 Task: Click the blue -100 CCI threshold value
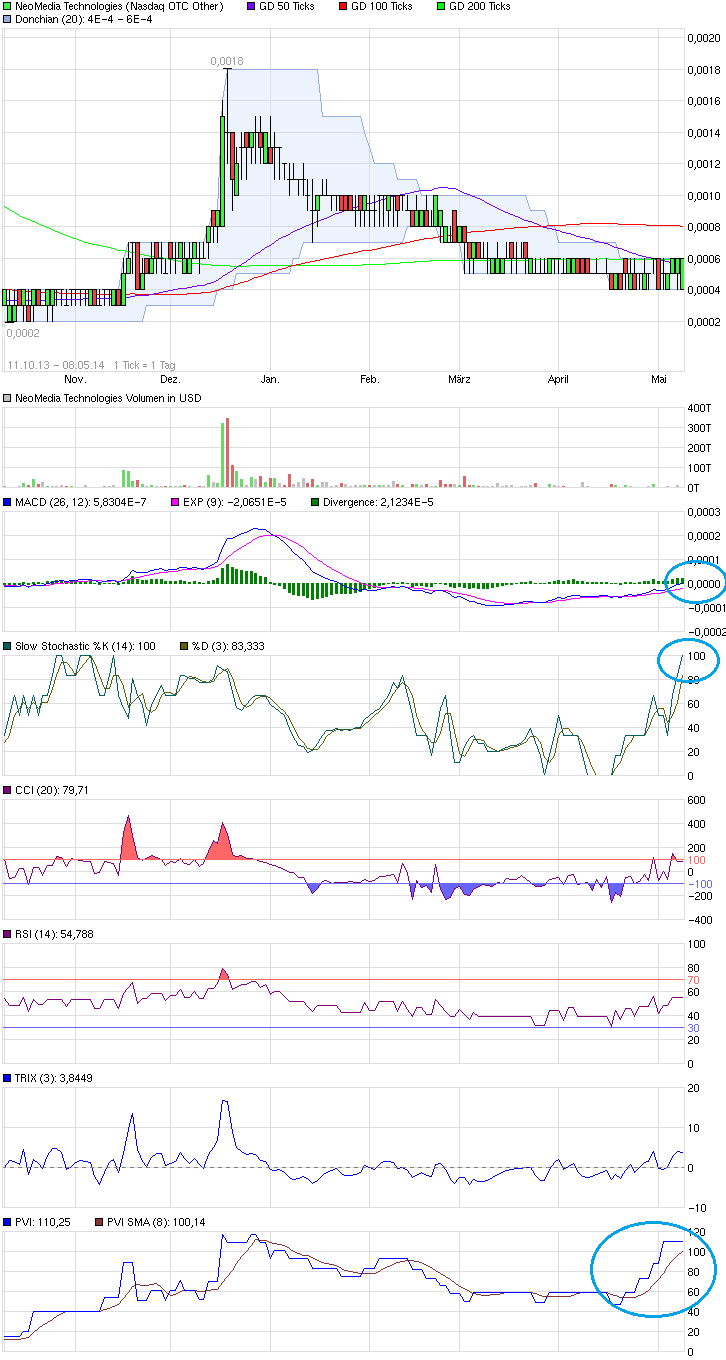tap(700, 884)
